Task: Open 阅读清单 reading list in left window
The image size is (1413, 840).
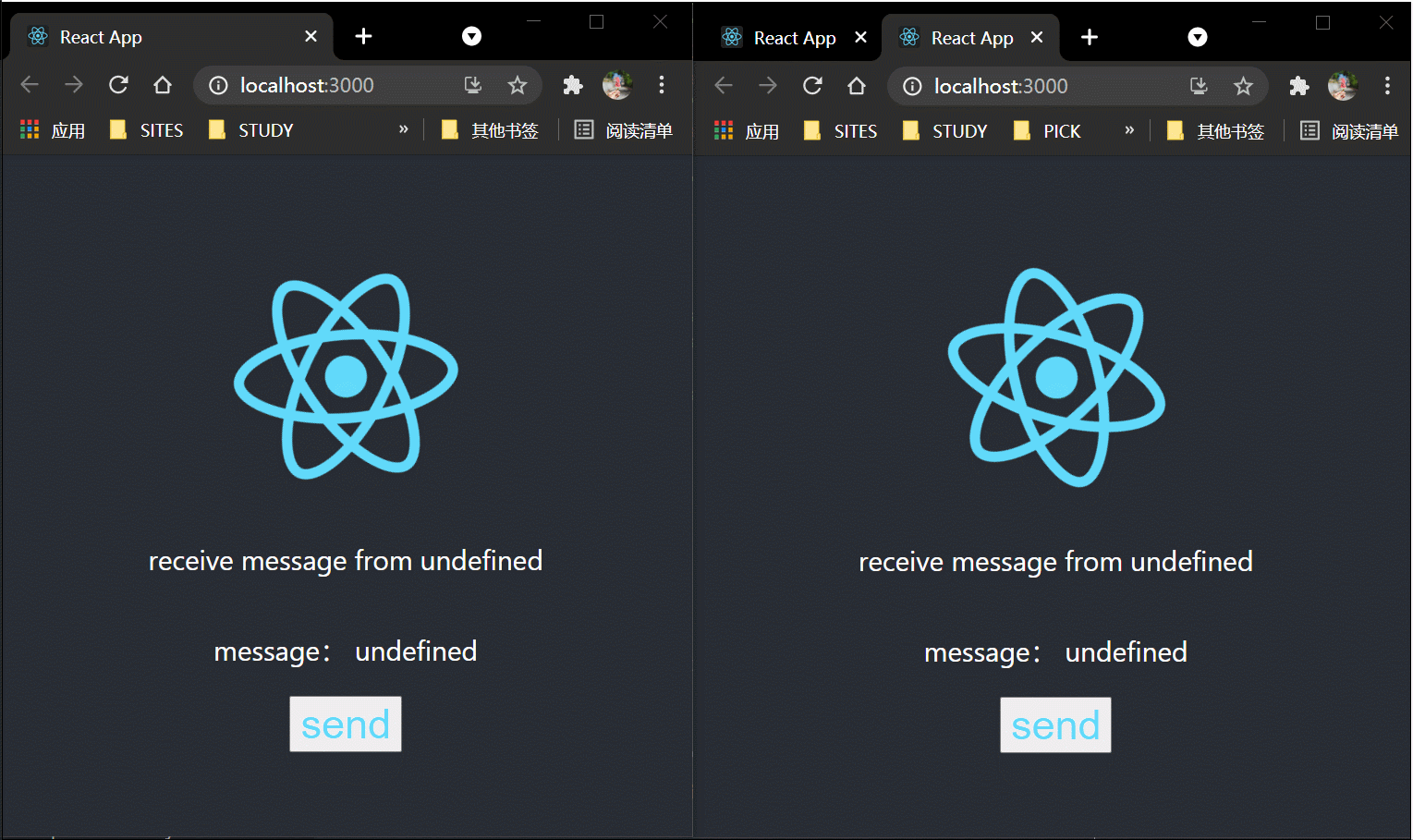Action: 624,130
